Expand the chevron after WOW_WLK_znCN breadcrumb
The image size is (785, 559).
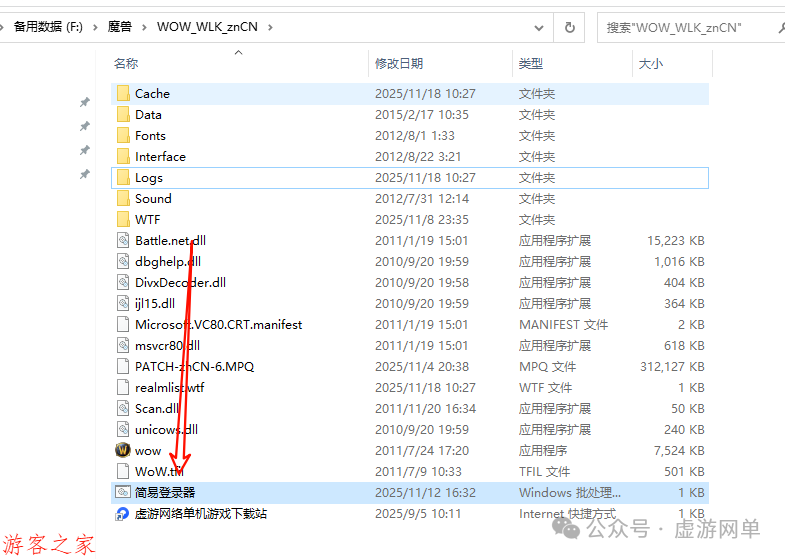270,27
